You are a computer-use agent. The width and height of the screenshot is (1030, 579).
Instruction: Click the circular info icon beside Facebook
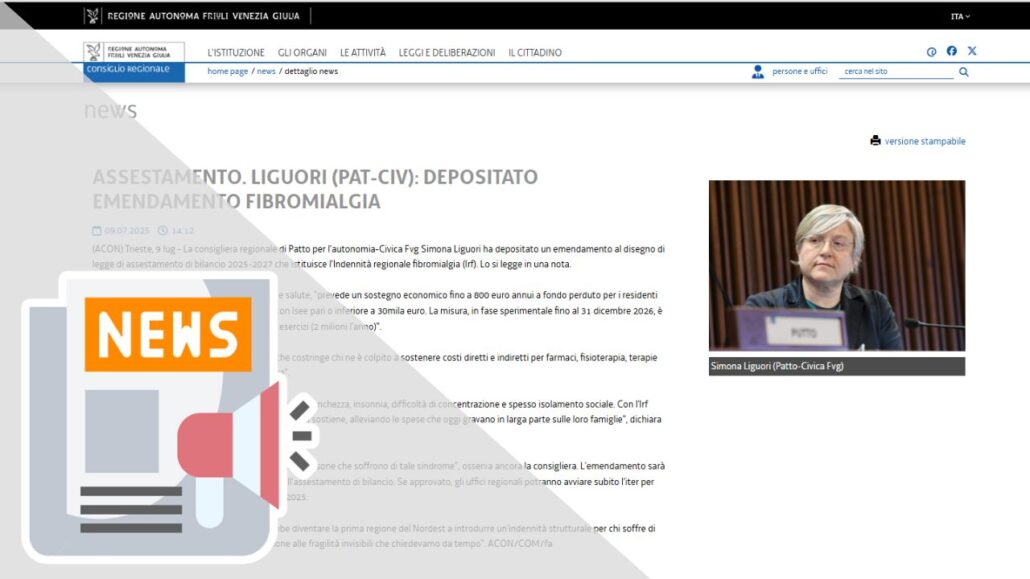931,52
